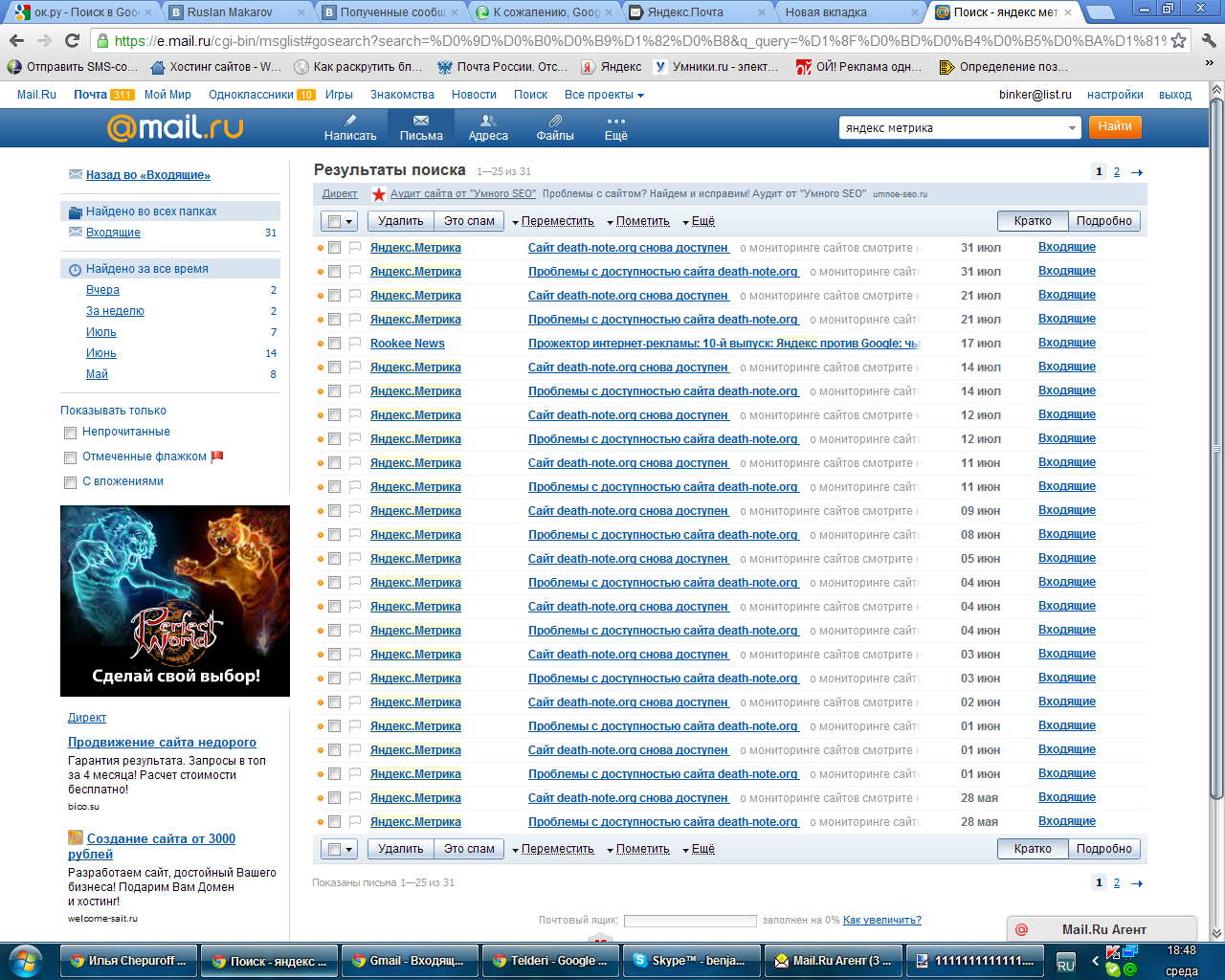Go back in browser with arrow icon
The height and width of the screenshot is (980, 1225).
(x=16, y=41)
